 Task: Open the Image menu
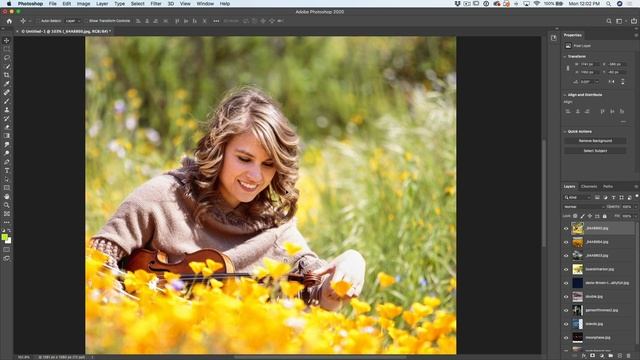pyautogui.click(x=83, y=4)
